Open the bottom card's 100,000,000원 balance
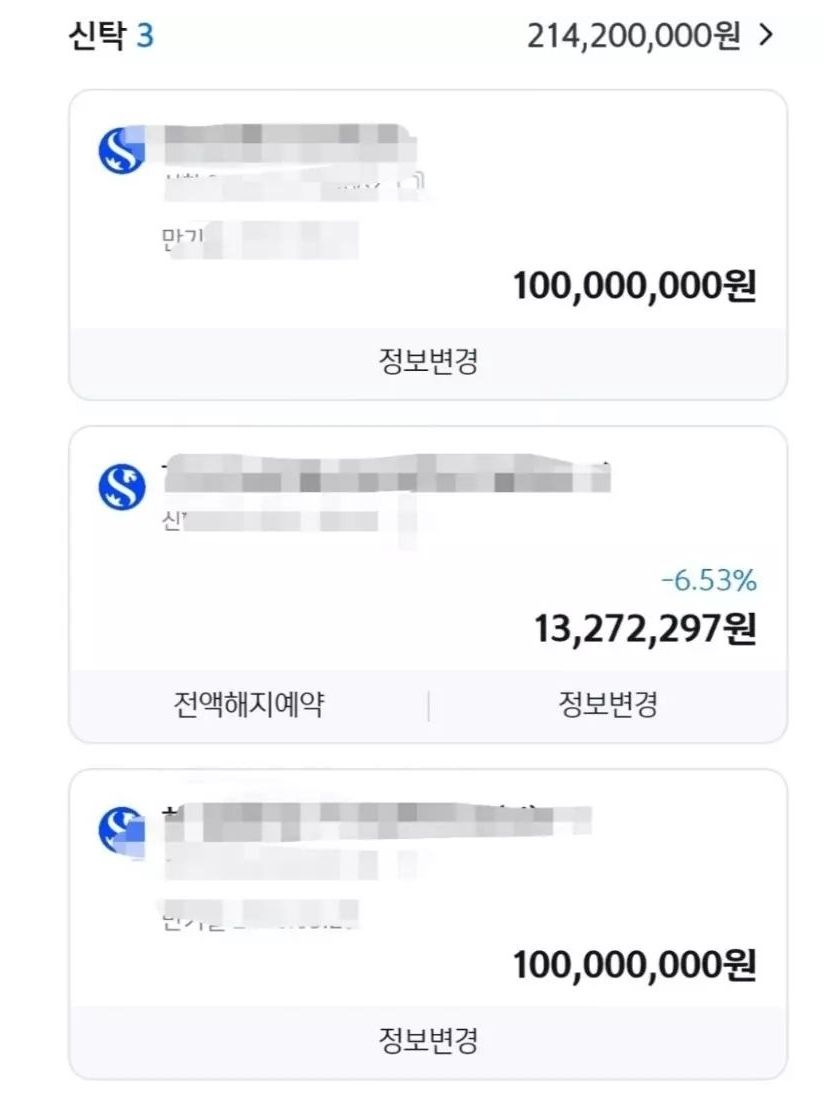Viewport: 824px width, 1103px height. (635, 965)
